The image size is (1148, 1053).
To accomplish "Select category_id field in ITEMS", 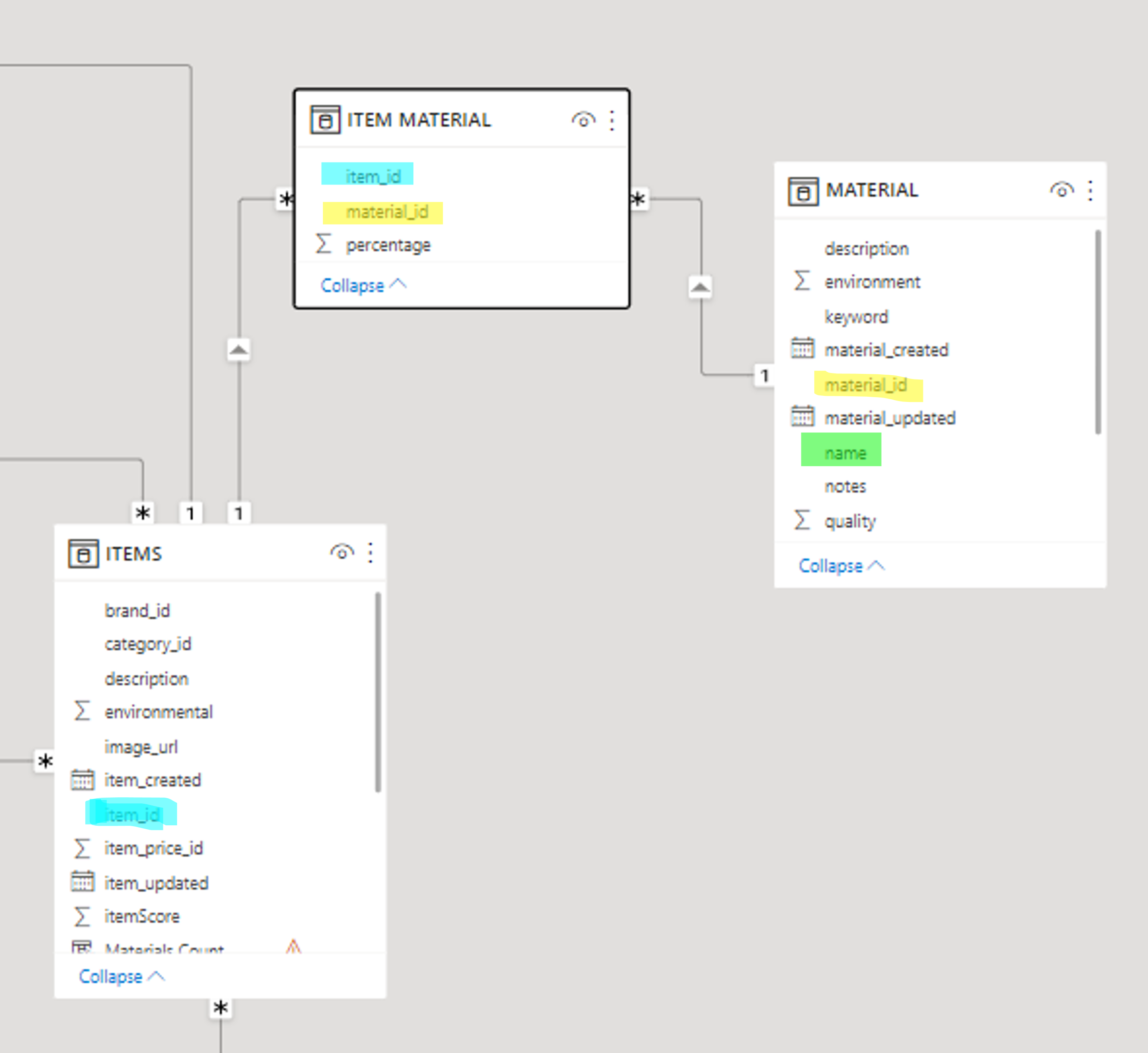I will (x=148, y=644).
